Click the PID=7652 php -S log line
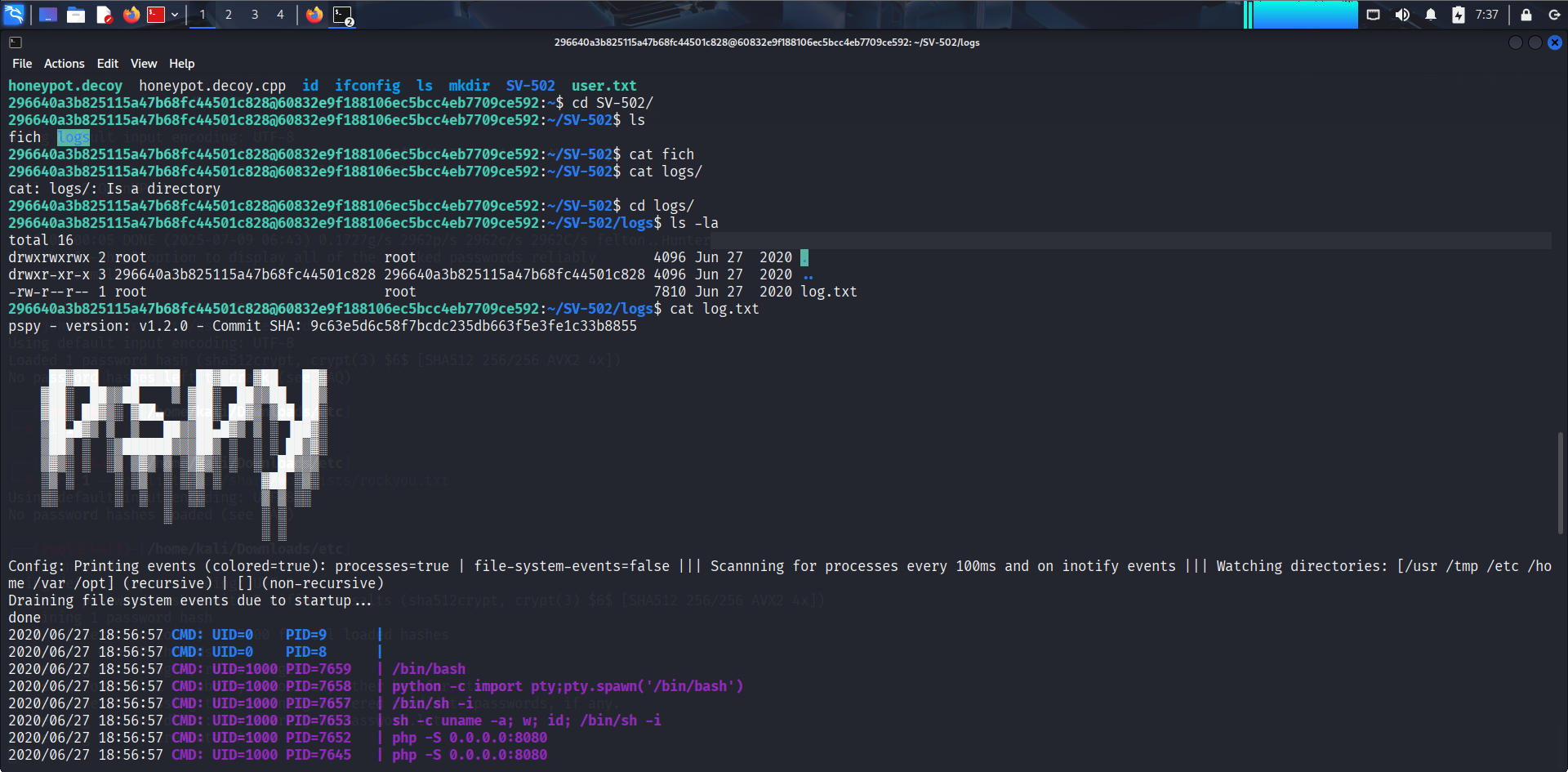Viewport: 1568px width, 772px height. [278, 738]
